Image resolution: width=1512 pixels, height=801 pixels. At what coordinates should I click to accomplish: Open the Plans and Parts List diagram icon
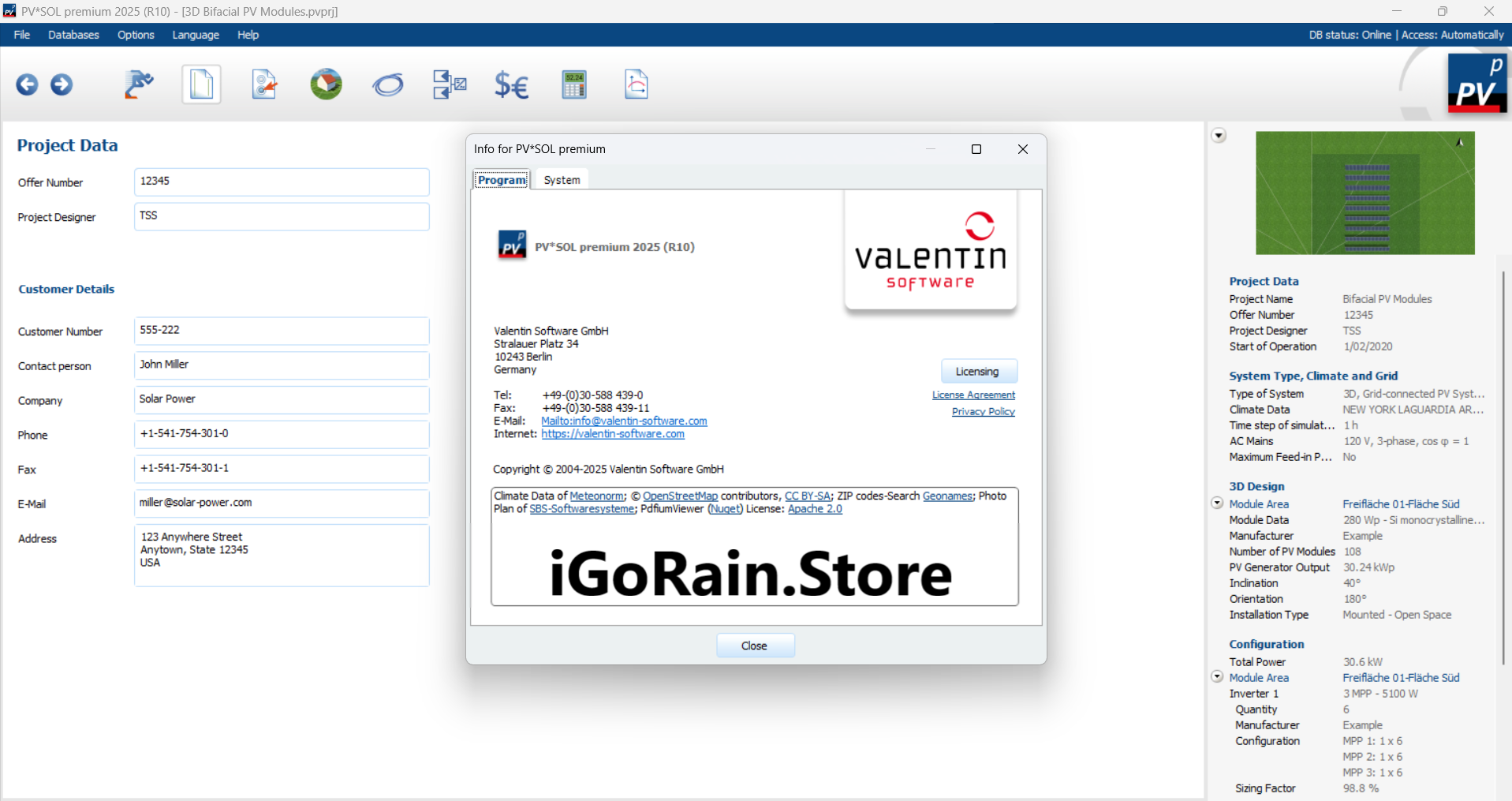click(x=450, y=84)
